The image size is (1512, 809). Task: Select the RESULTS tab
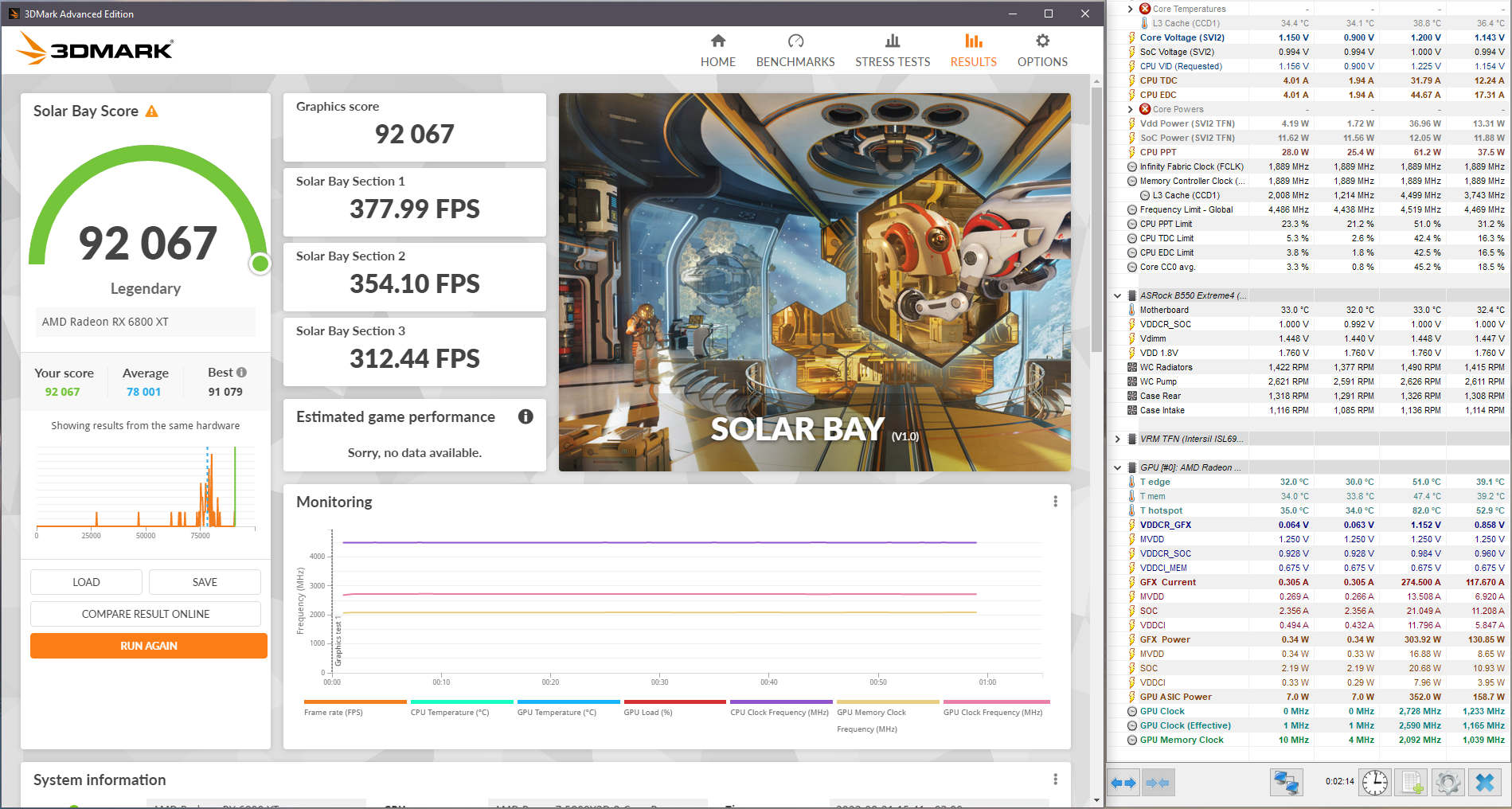click(x=973, y=50)
